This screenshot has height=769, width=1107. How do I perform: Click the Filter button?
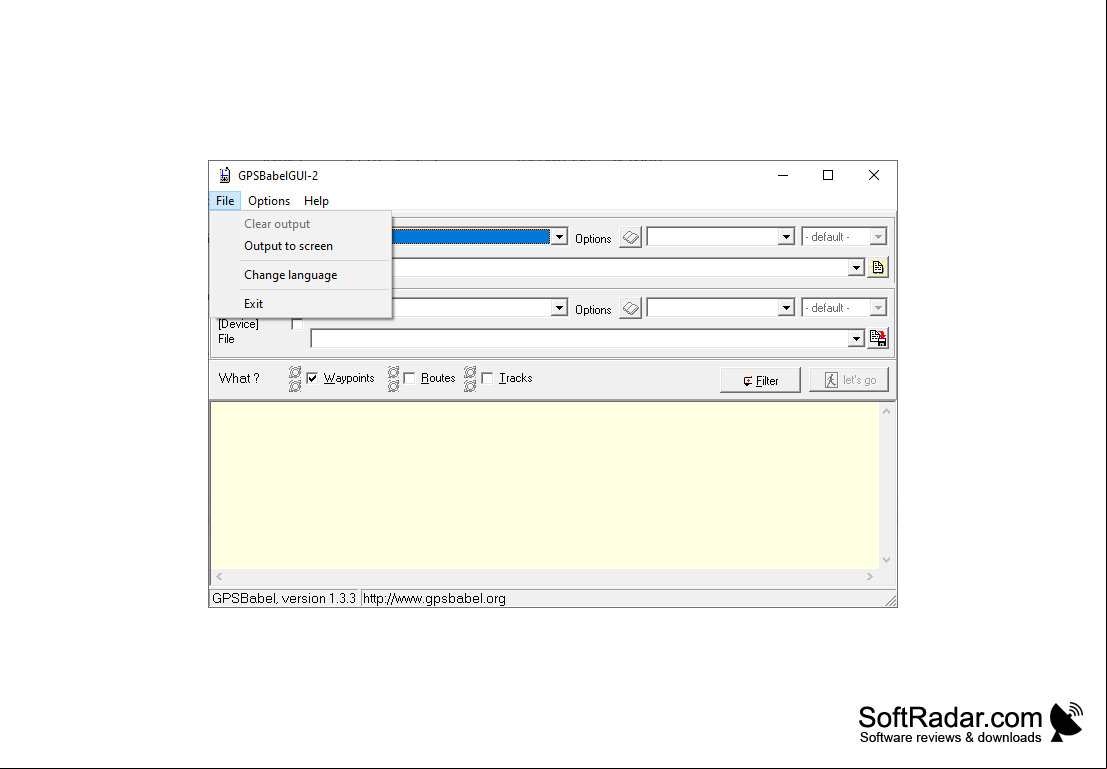click(x=760, y=380)
